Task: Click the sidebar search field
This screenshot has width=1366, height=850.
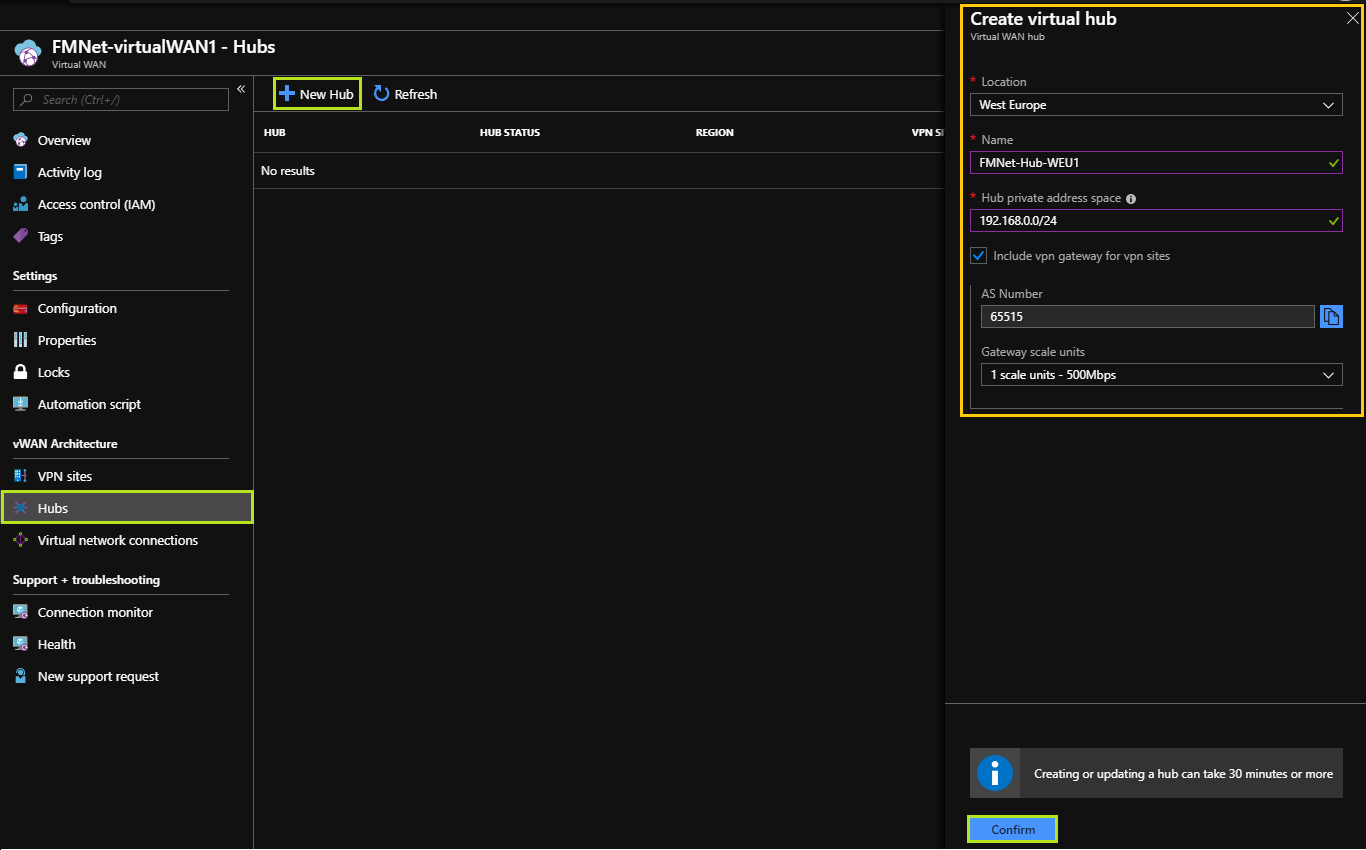Action: [x=121, y=100]
